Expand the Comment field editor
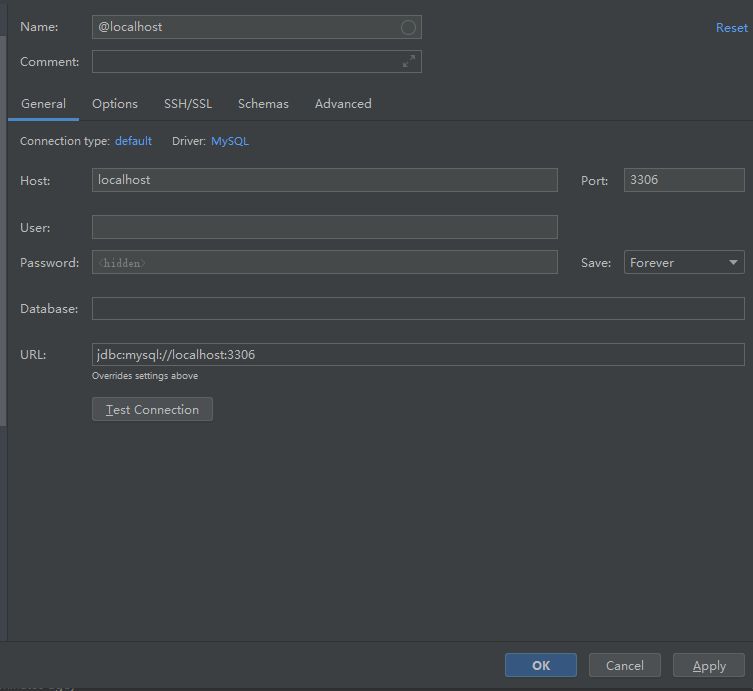 408,62
